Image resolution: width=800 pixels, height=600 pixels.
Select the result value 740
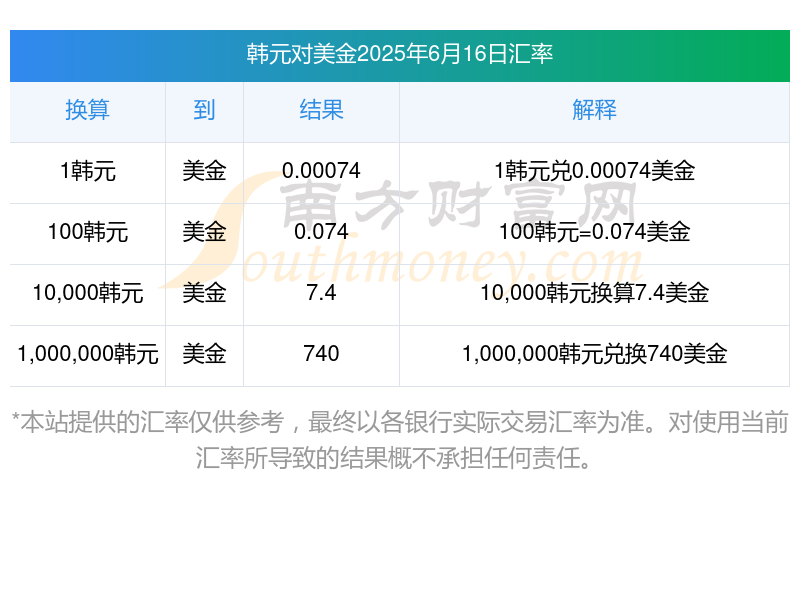tap(321, 354)
